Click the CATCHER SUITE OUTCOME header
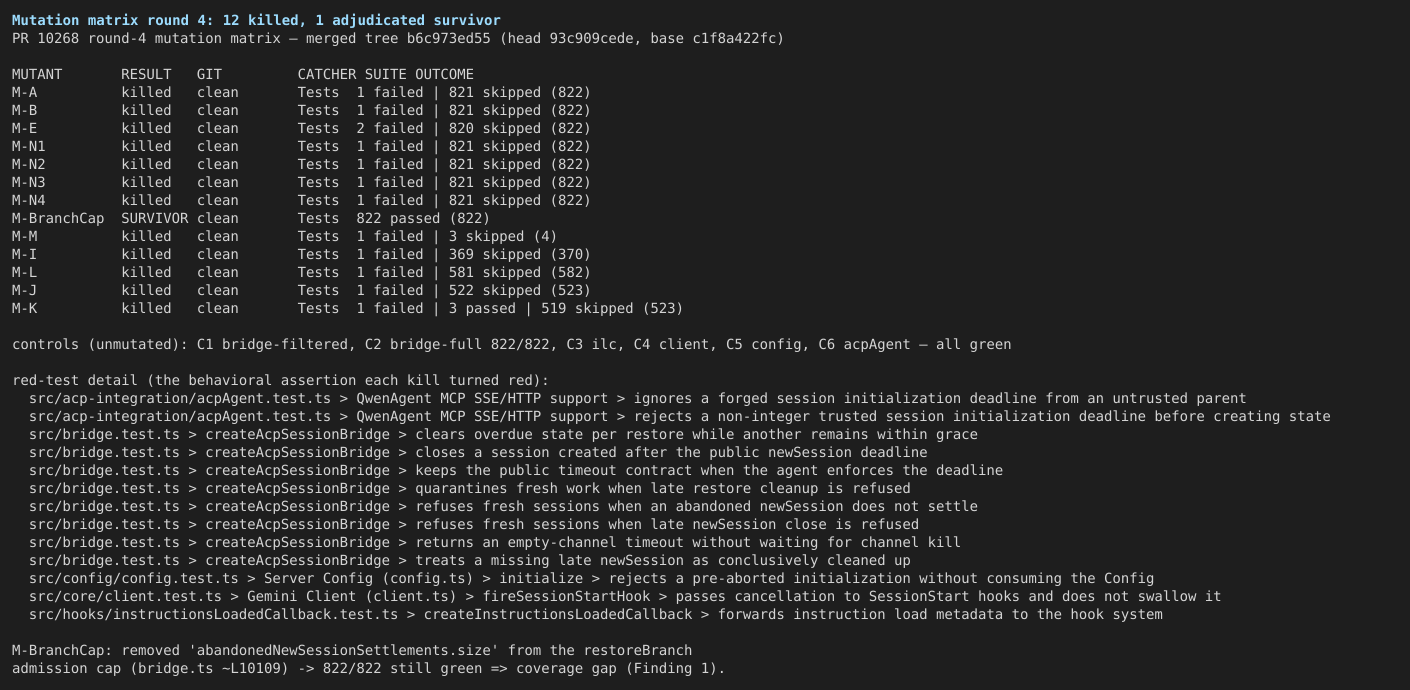The width and height of the screenshot is (1410, 690). click(386, 74)
